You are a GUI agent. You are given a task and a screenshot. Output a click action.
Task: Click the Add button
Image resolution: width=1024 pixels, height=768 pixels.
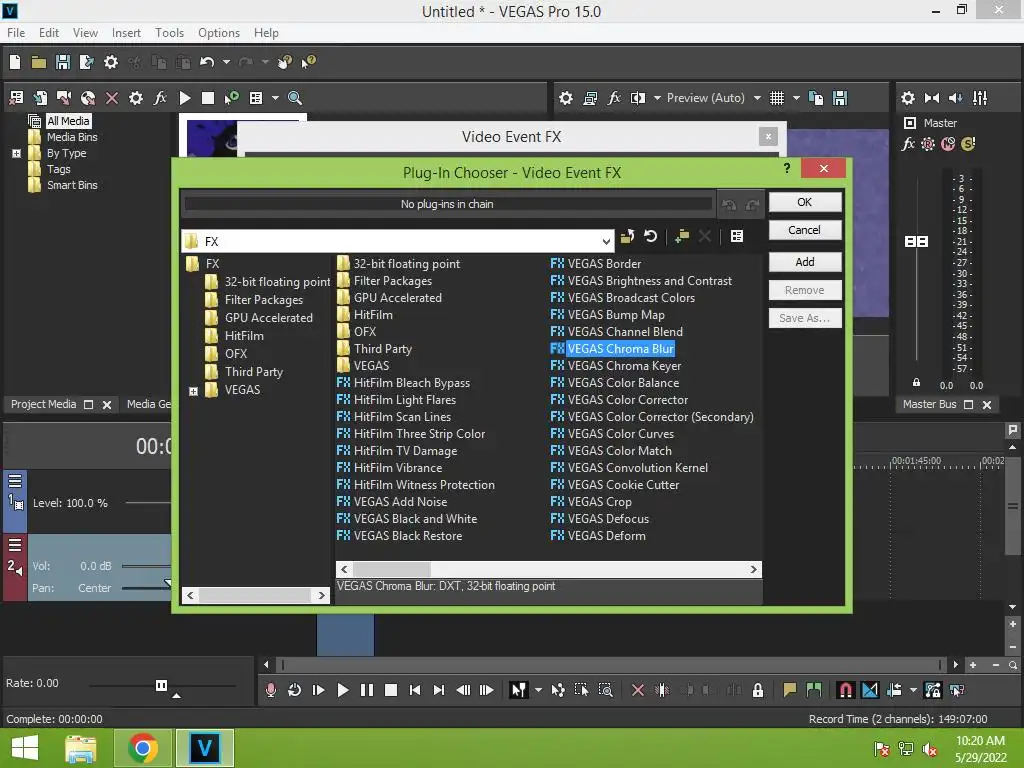tap(805, 262)
